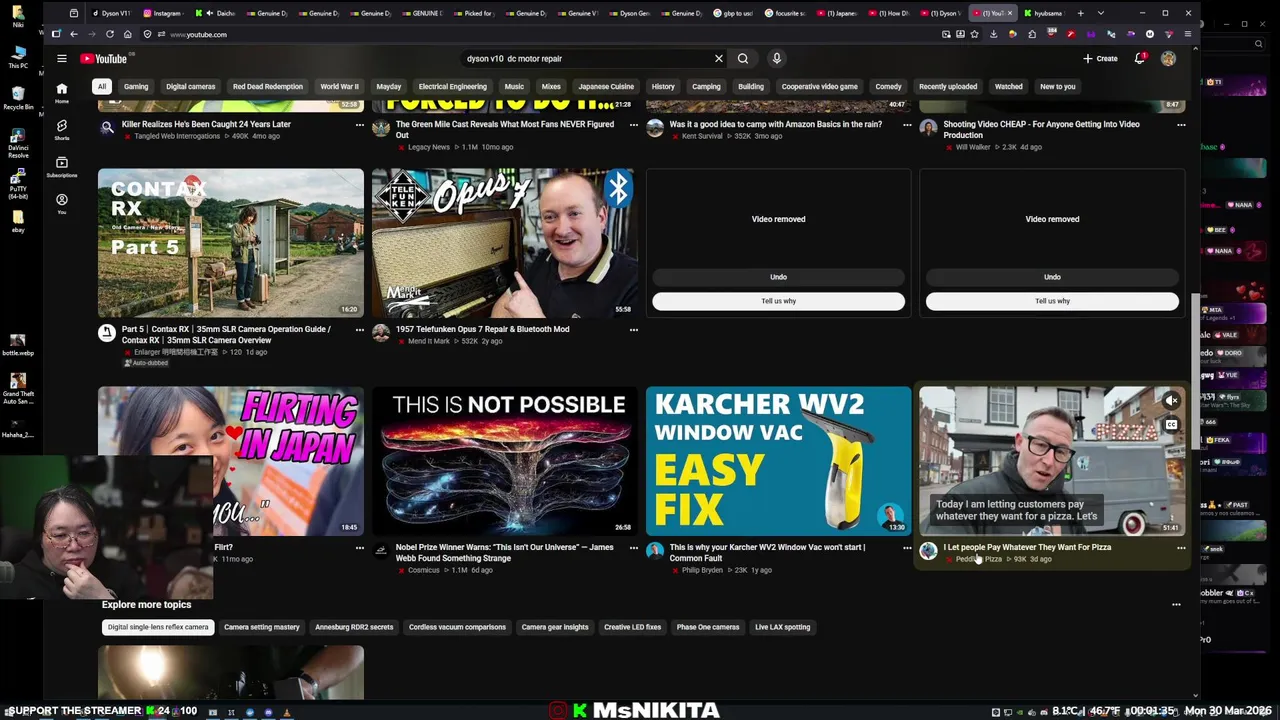Undo the second removed video

(x=1052, y=277)
